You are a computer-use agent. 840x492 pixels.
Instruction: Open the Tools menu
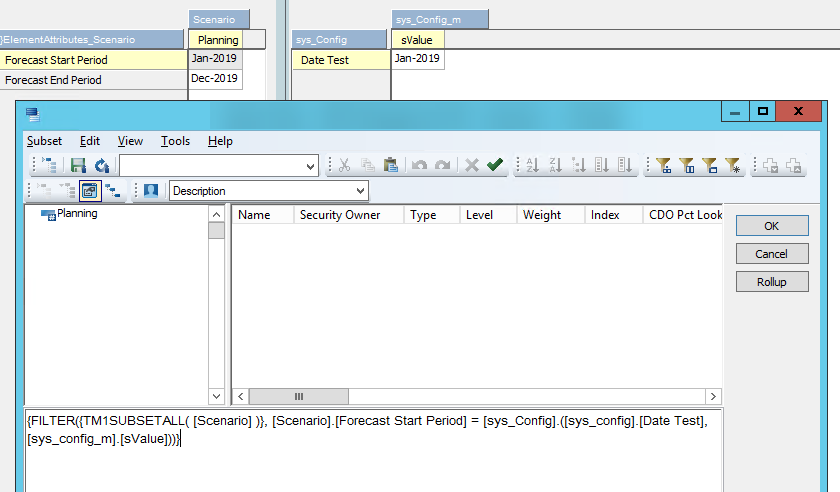(175, 141)
